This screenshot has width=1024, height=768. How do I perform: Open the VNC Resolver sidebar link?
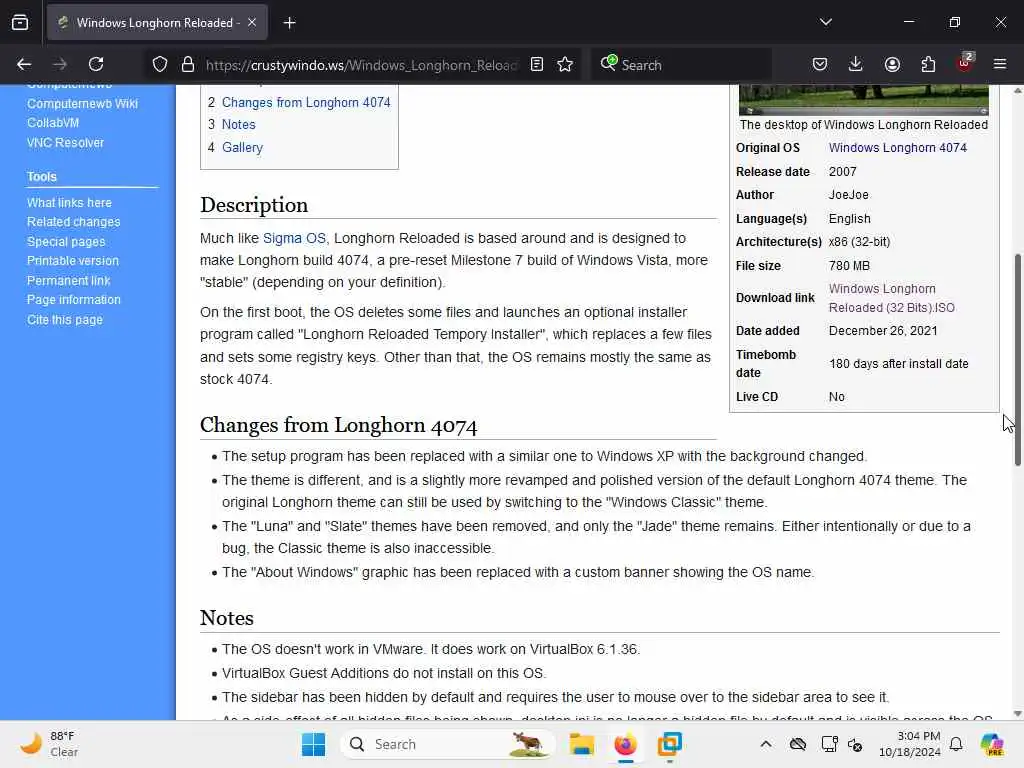click(x=65, y=142)
